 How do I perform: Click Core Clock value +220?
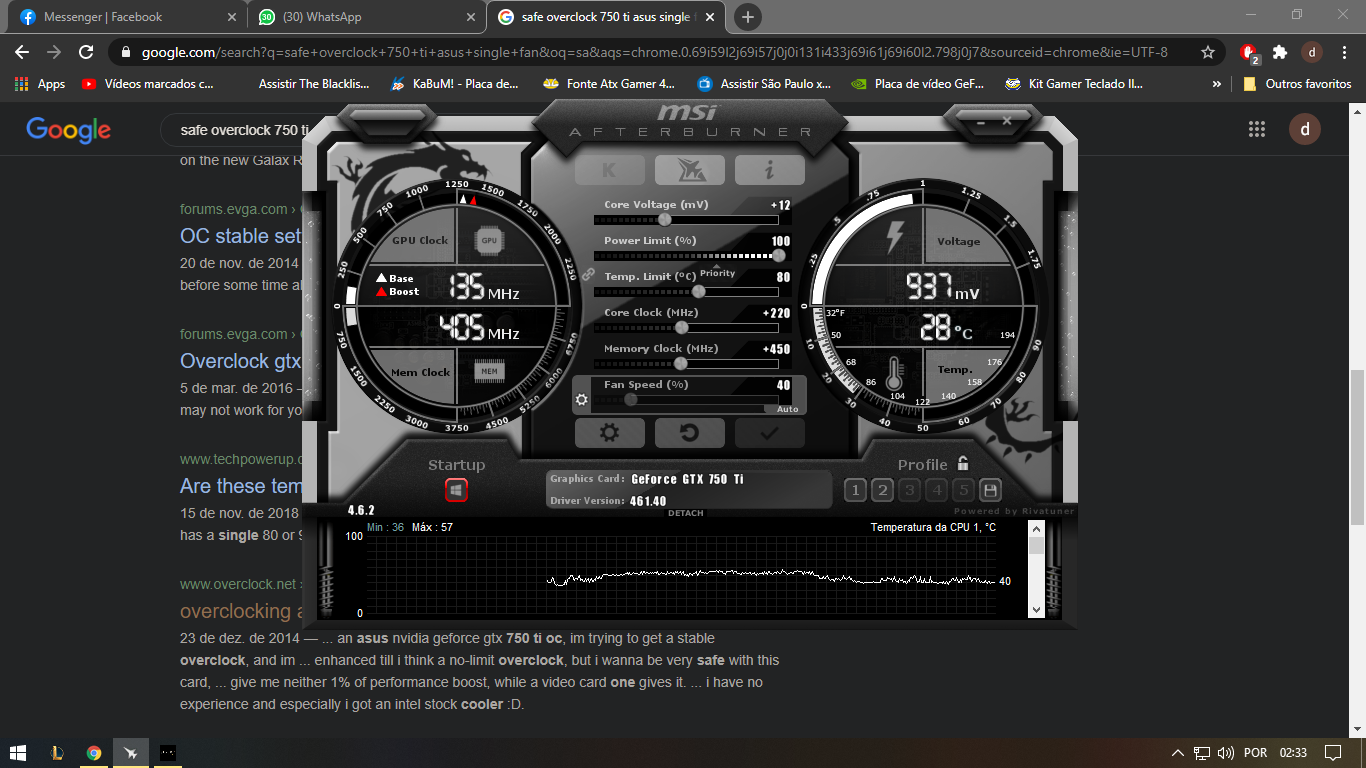click(x=776, y=313)
